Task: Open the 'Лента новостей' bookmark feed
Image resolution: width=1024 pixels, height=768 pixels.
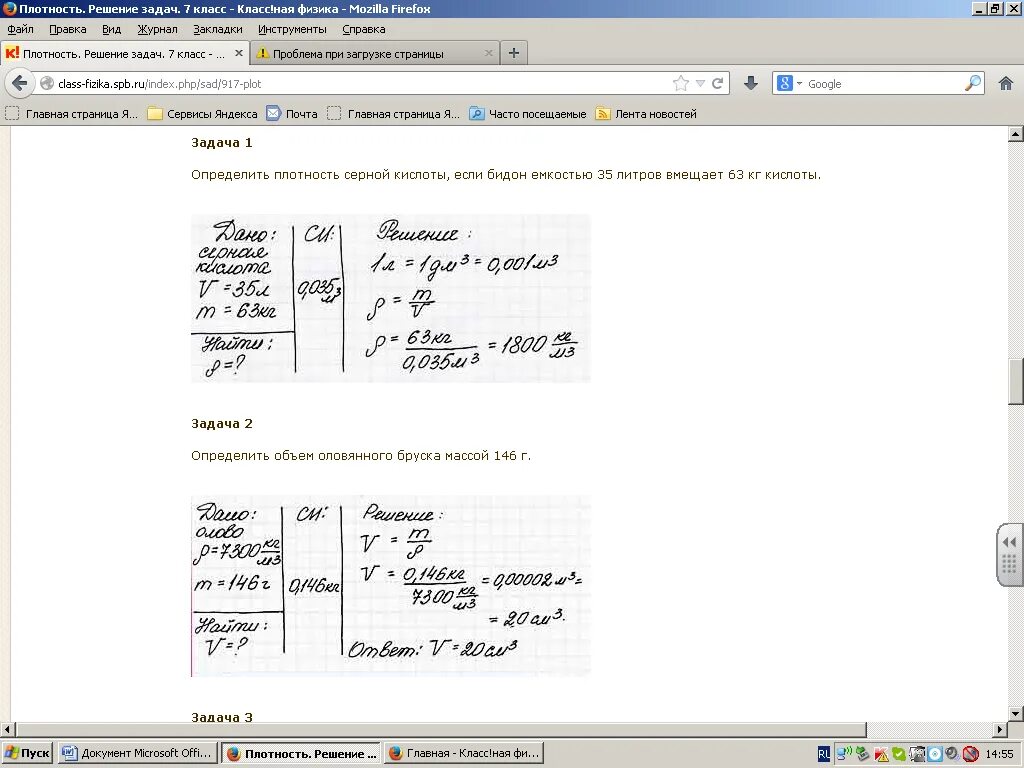Action: (x=646, y=114)
